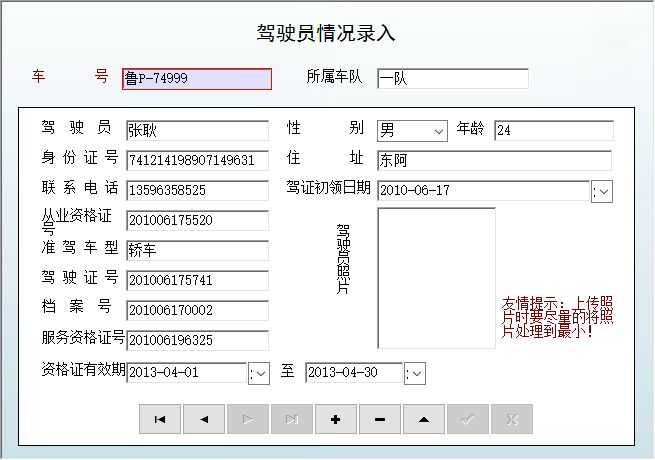This screenshot has height=460, width=655.
Task: Add a new driver record with plus
Action: pyautogui.click(x=336, y=420)
